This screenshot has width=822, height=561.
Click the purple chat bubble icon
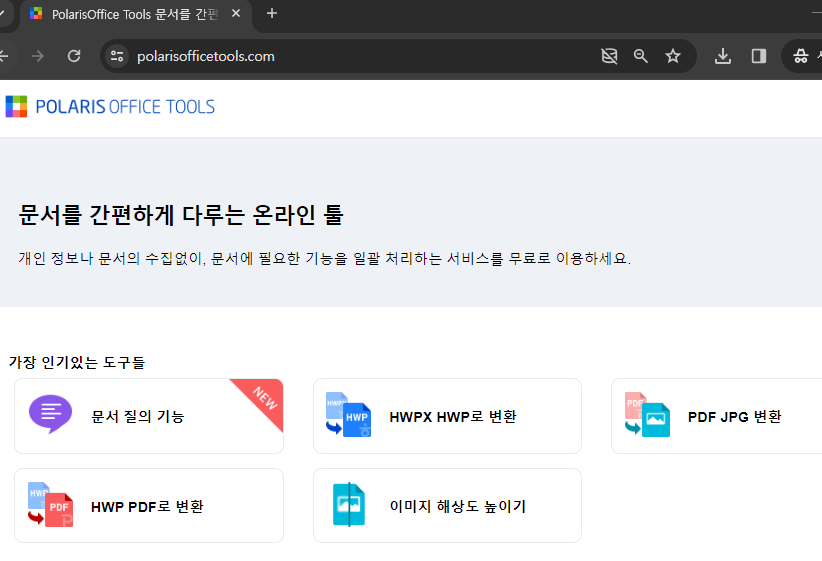click(50, 414)
